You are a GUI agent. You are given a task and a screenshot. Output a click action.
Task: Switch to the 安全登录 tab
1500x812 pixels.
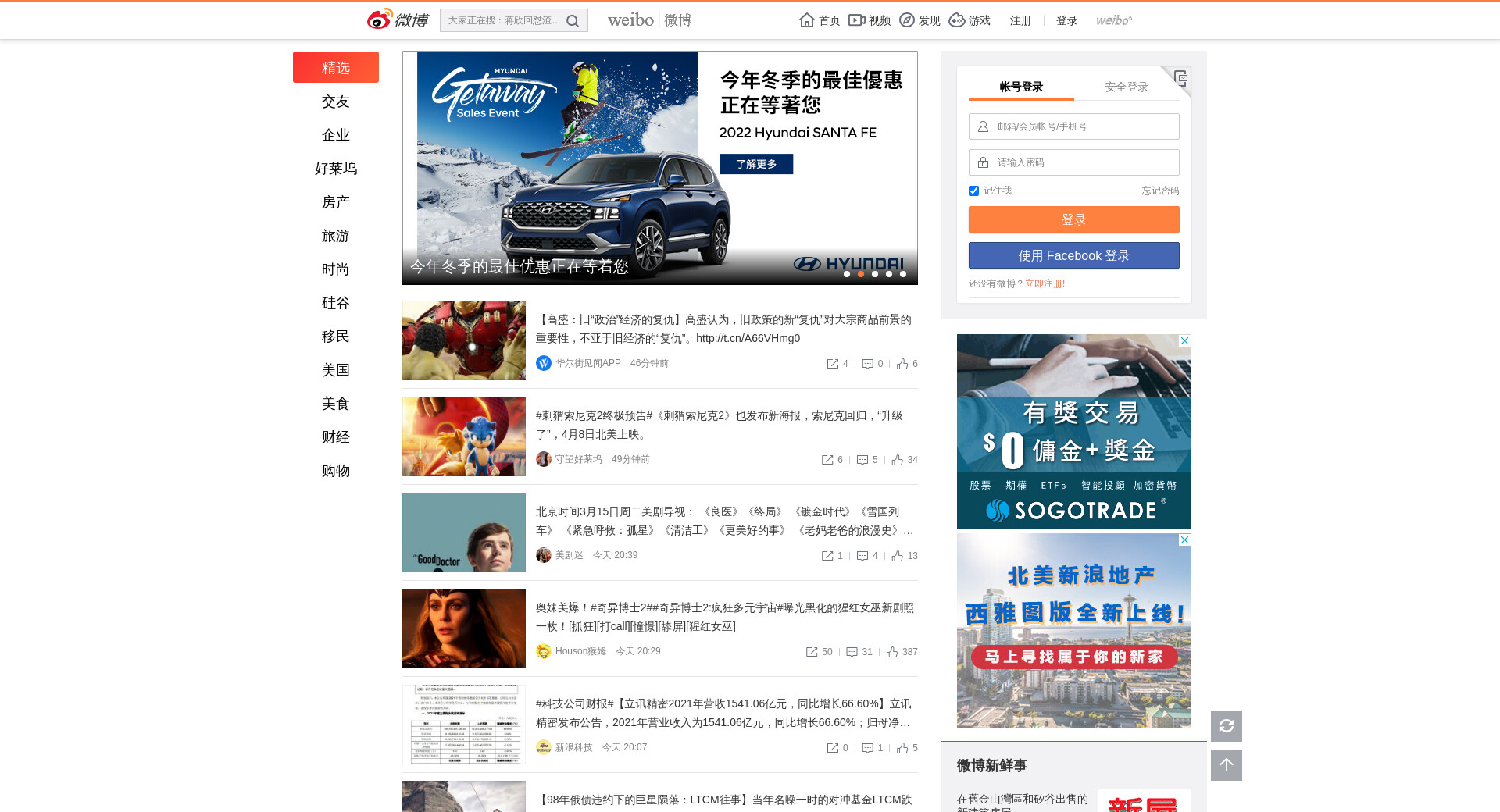[x=1126, y=87]
